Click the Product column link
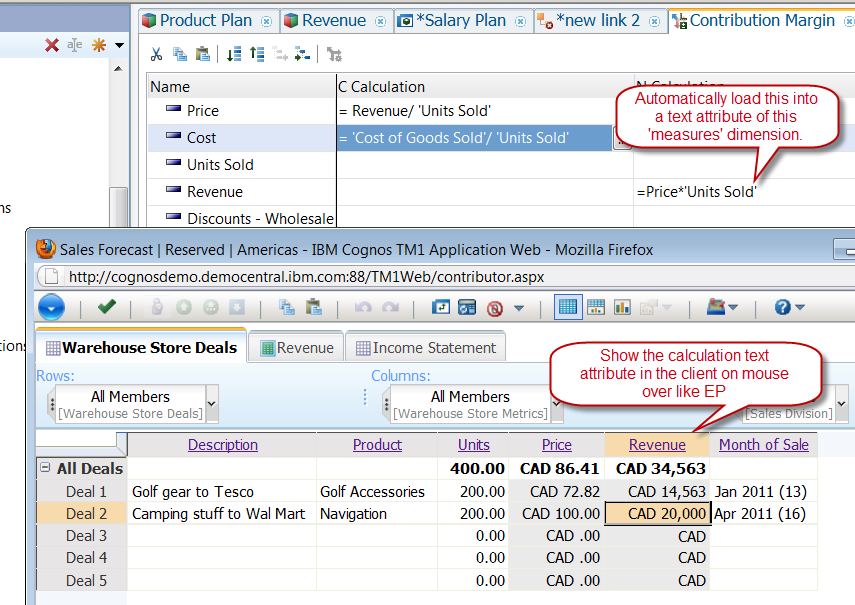855x605 pixels. coord(377,445)
